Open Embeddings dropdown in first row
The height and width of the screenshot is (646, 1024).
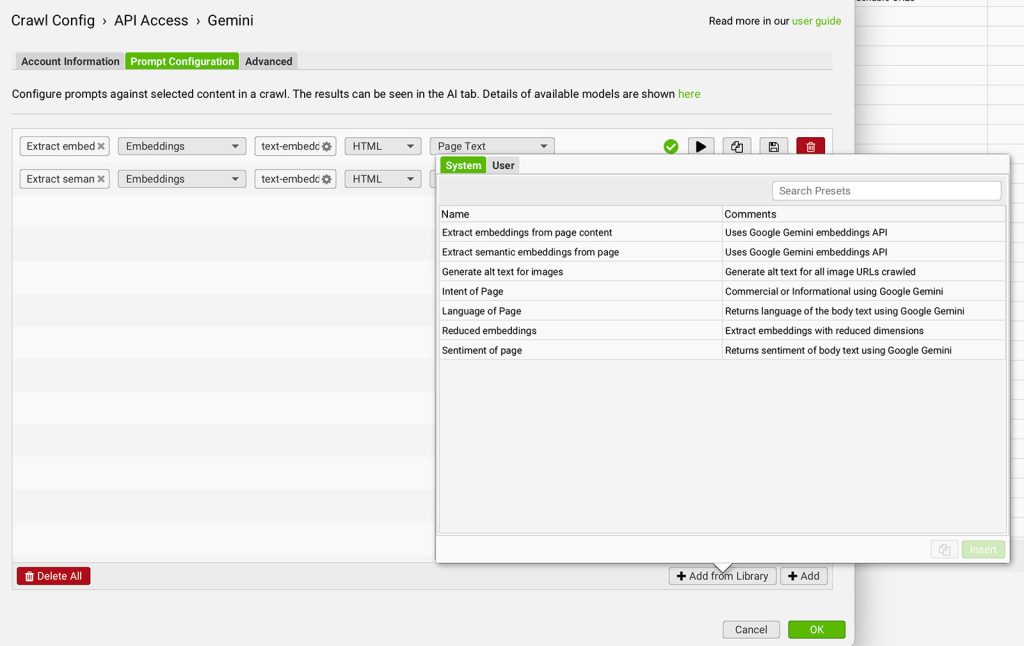182,146
